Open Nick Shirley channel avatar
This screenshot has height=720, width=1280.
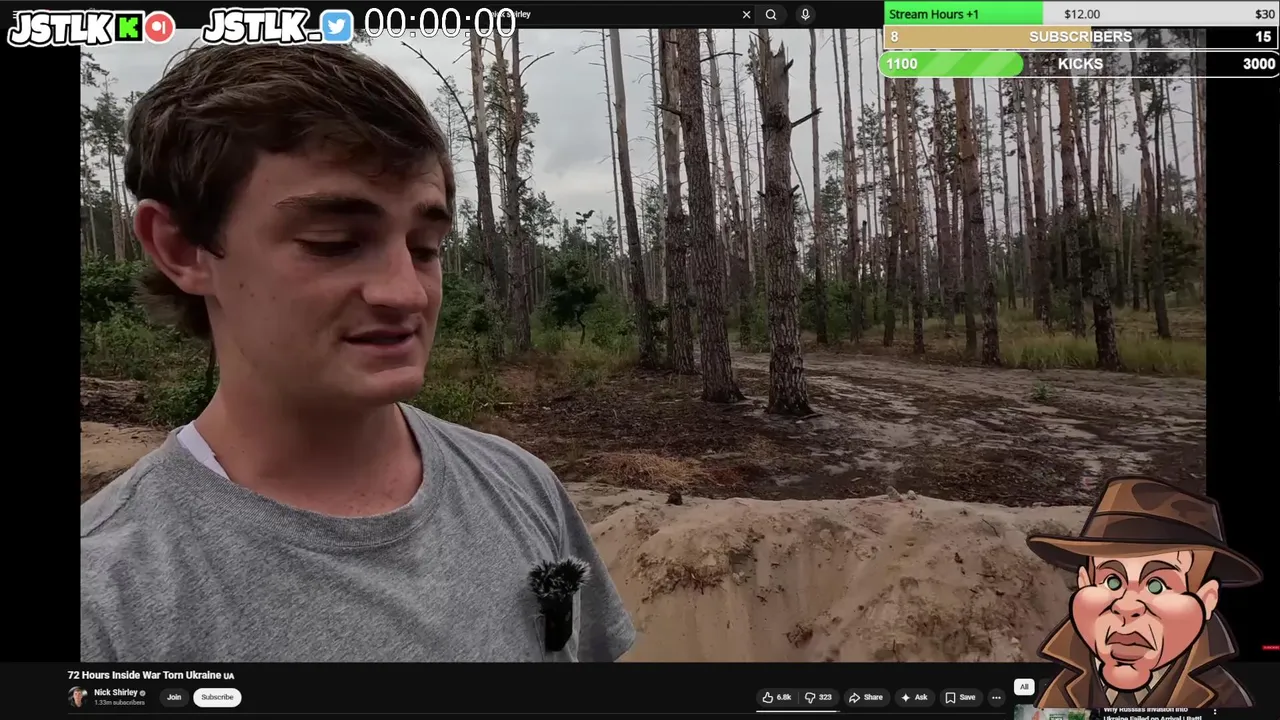tap(78, 697)
